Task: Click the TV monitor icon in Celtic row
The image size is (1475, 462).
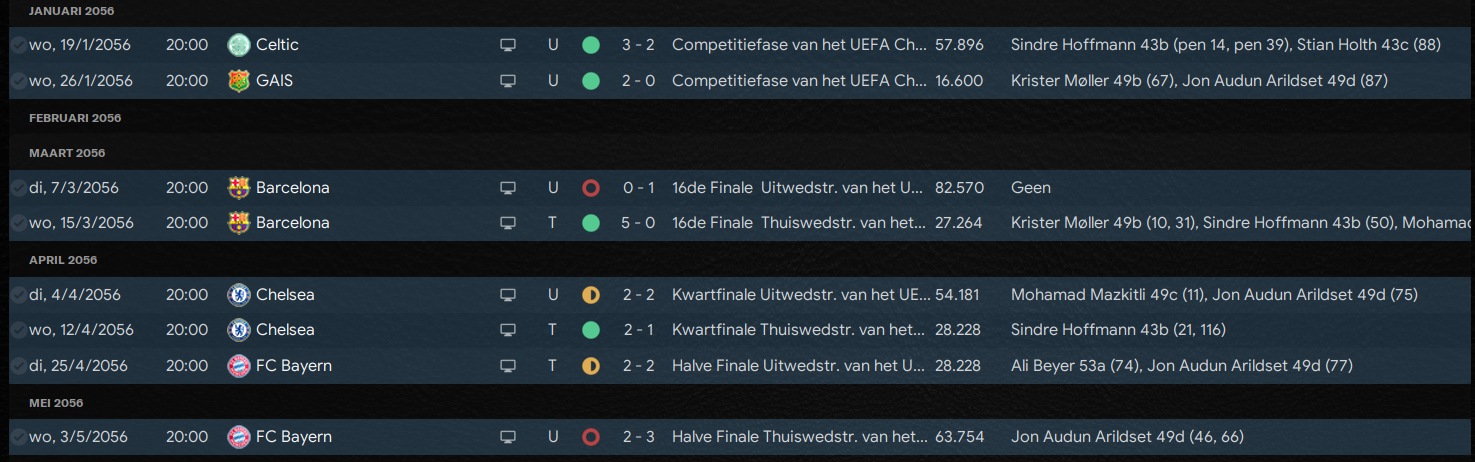Action: [508, 45]
